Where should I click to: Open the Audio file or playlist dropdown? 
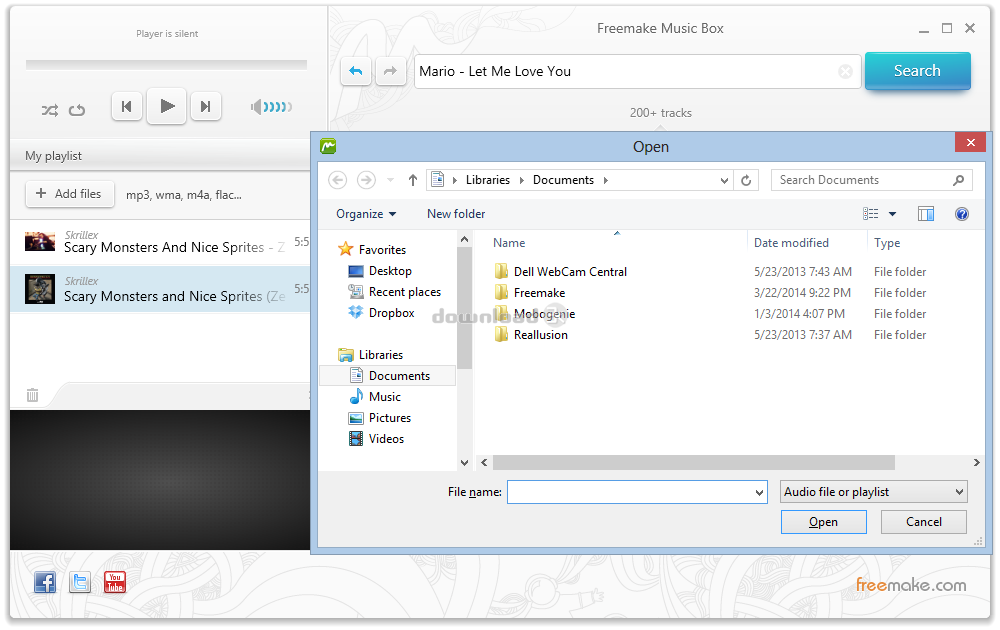coord(874,492)
